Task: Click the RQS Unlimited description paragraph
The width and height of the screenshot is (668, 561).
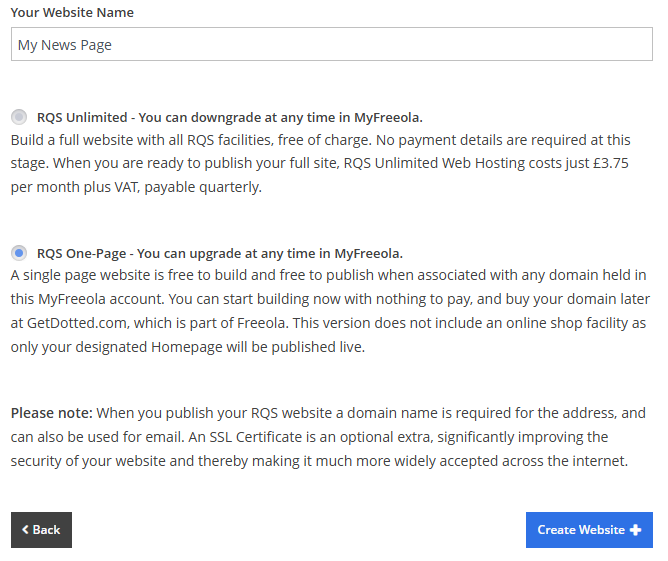Action: click(320, 164)
